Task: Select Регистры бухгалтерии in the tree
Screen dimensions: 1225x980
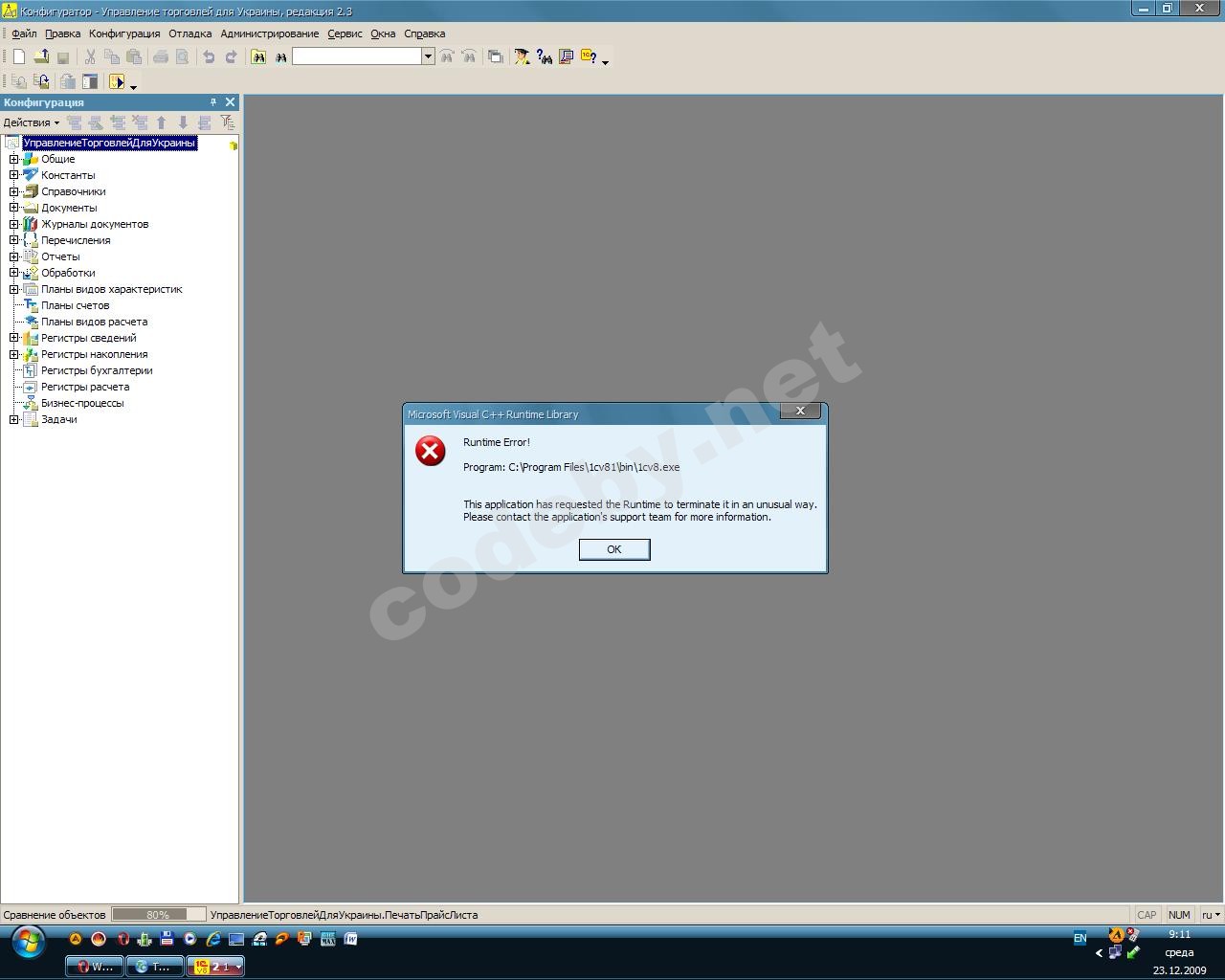Action: [97, 370]
